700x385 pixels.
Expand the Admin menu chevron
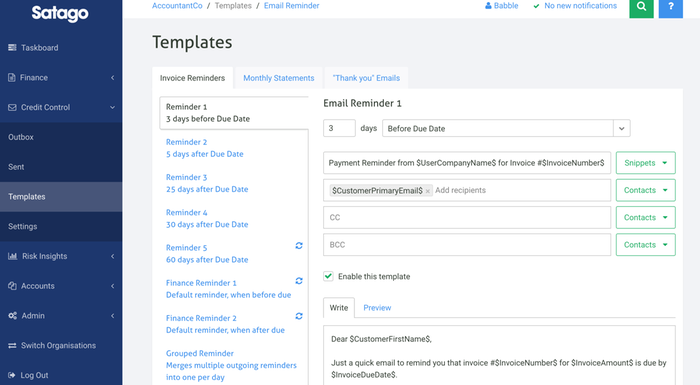pyautogui.click(x=112, y=316)
